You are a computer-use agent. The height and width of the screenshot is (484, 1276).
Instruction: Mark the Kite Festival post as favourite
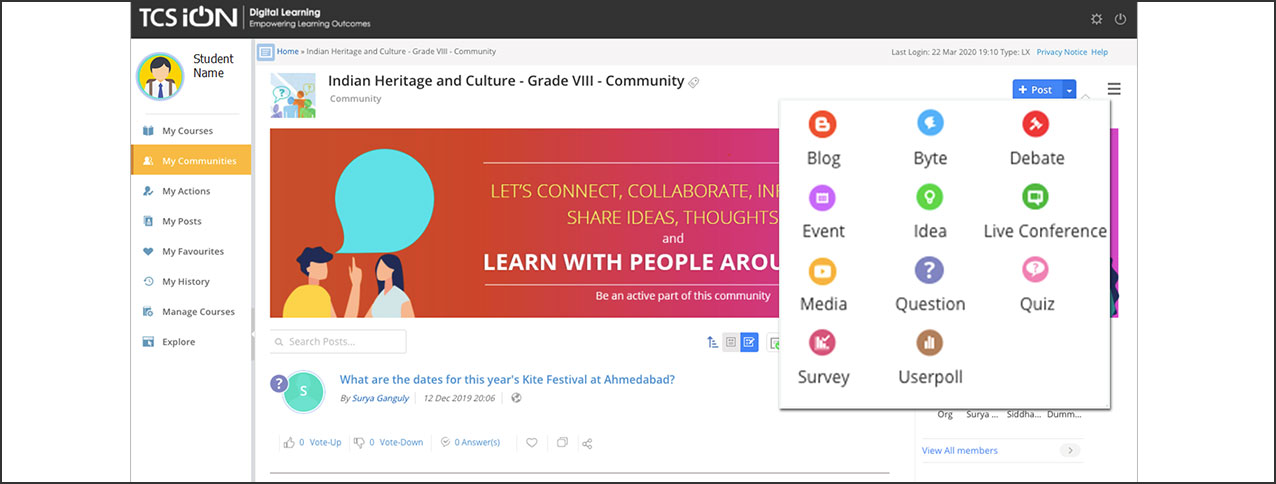[x=532, y=443]
